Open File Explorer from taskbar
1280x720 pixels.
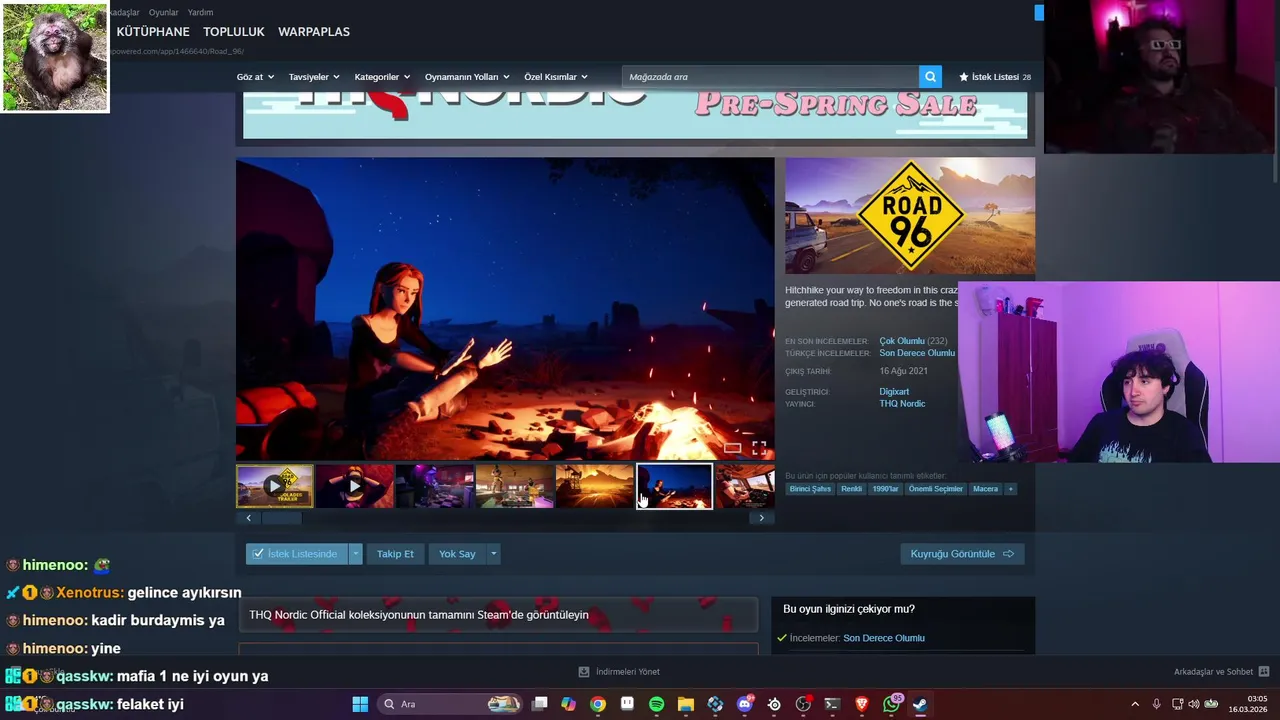[686, 704]
